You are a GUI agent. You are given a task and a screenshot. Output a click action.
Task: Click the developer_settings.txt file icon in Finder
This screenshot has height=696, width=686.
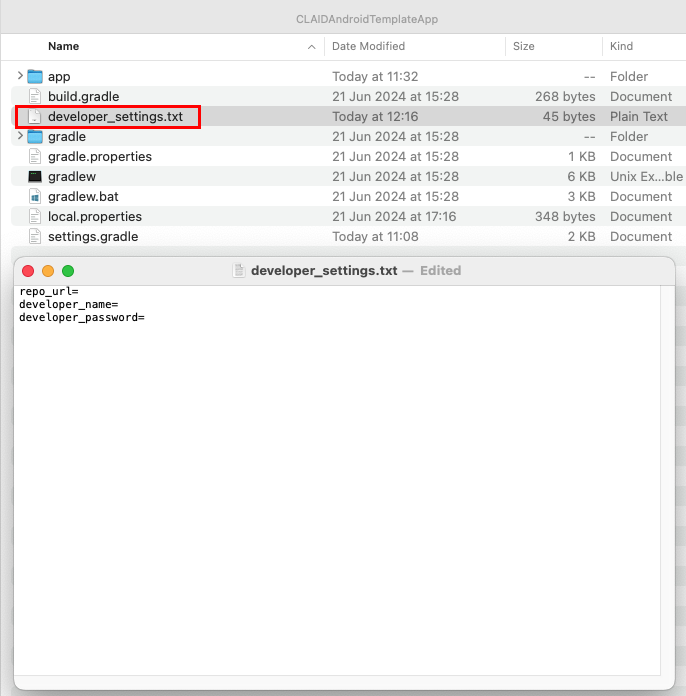click(35, 116)
